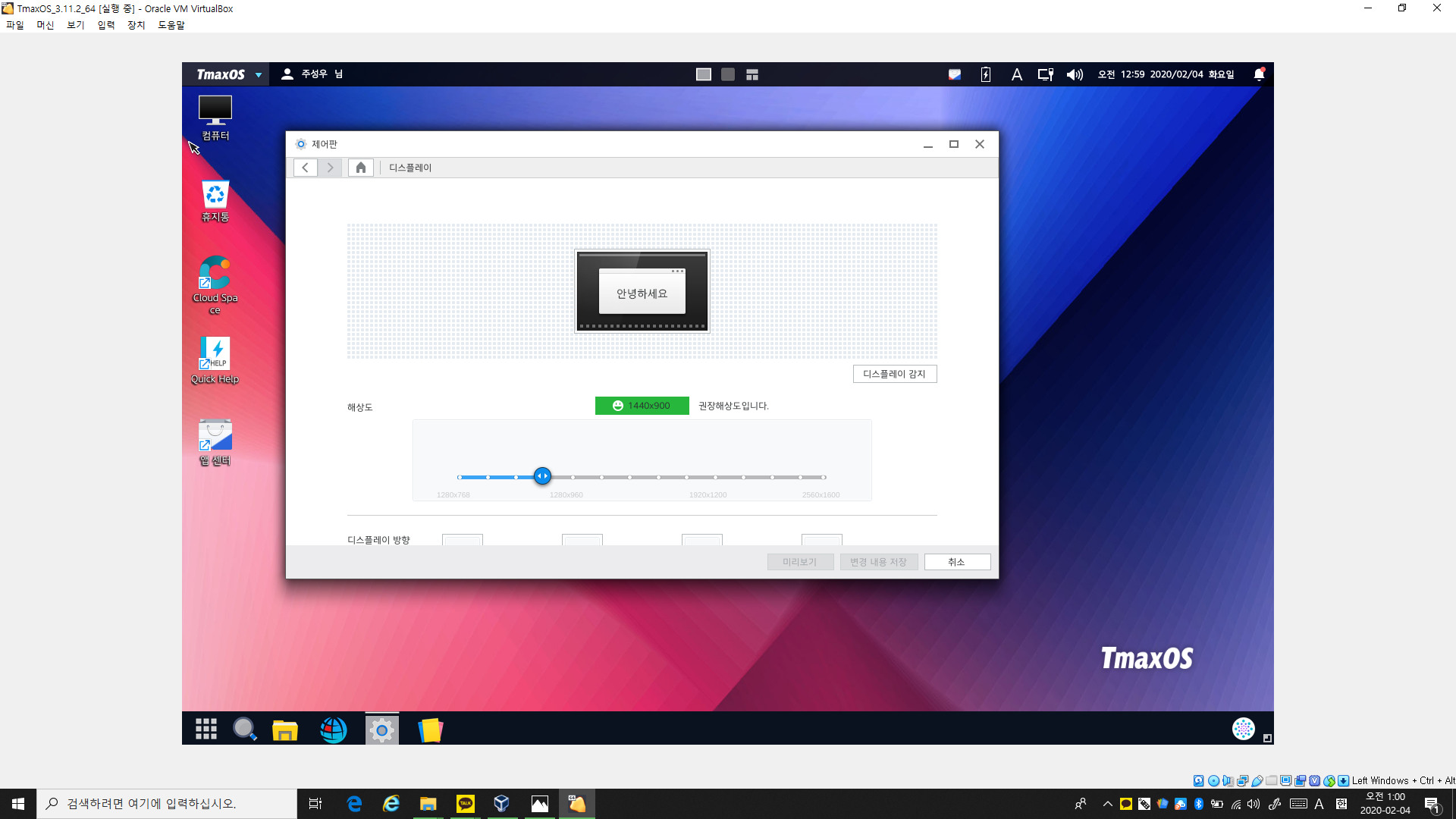The width and height of the screenshot is (1456, 819).
Task: Go back with the left arrow button
Action: point(305,168)
